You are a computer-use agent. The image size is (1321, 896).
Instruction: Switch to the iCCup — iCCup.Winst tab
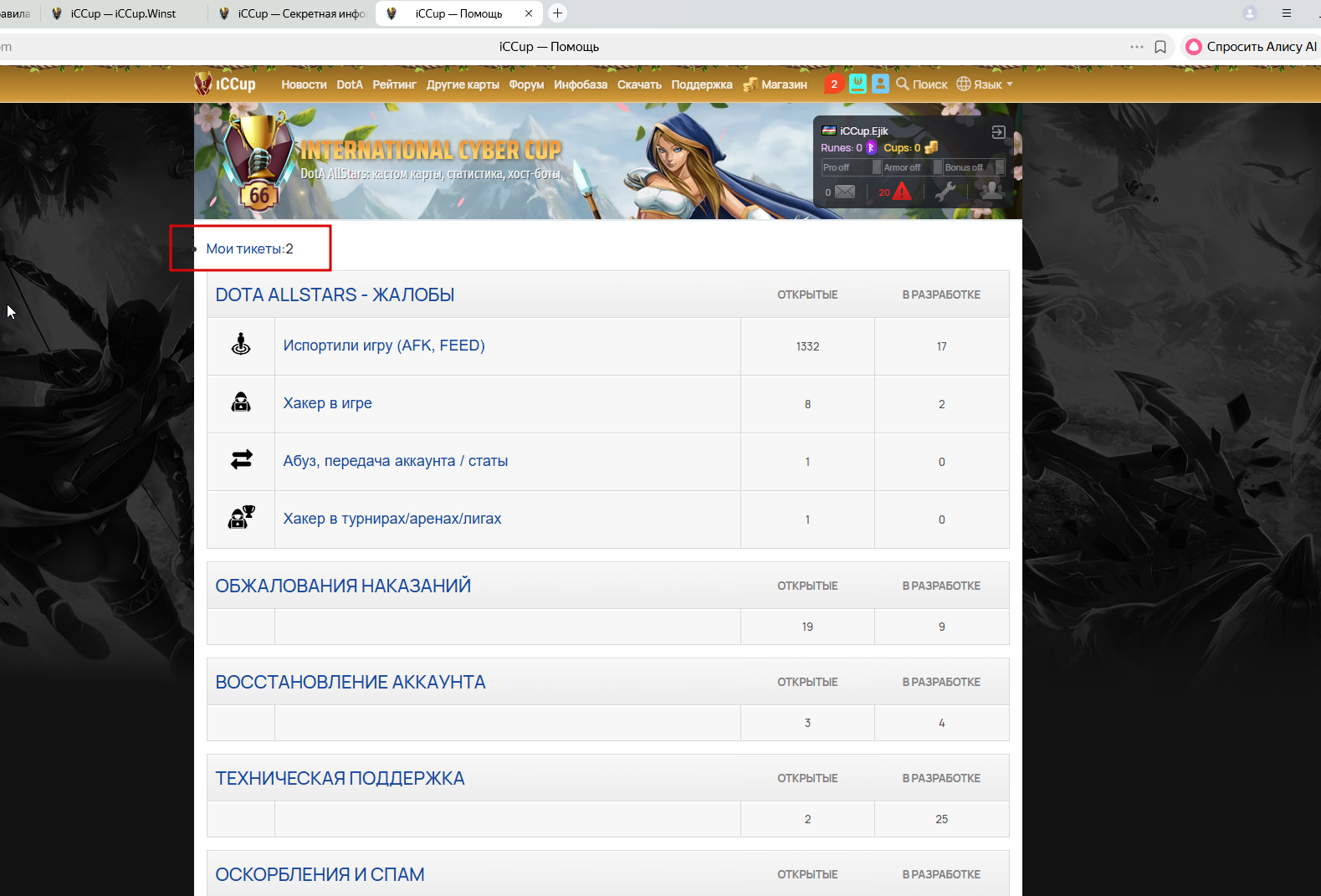124,13
